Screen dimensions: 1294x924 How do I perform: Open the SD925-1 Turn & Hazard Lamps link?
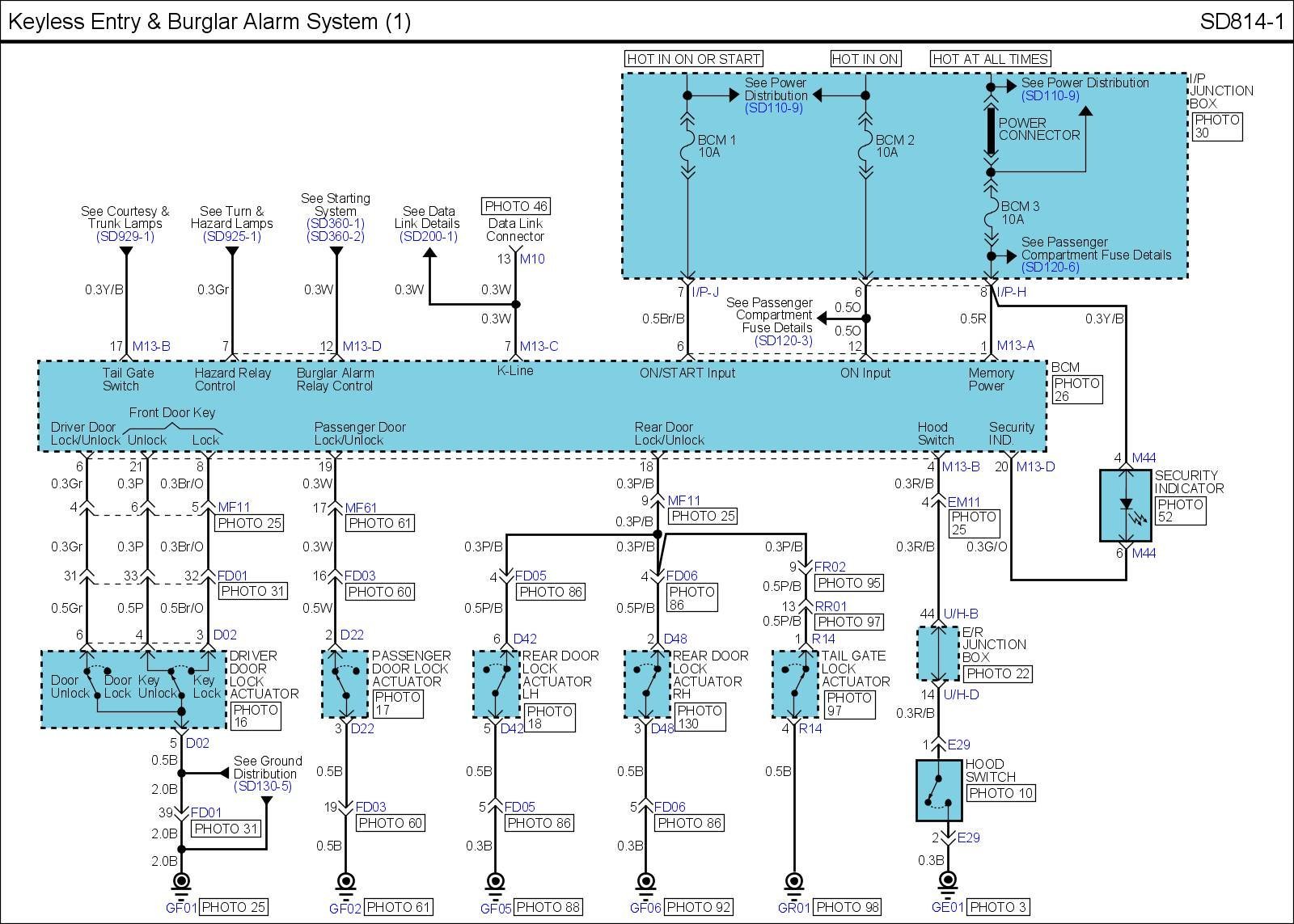tap(232, 237)
